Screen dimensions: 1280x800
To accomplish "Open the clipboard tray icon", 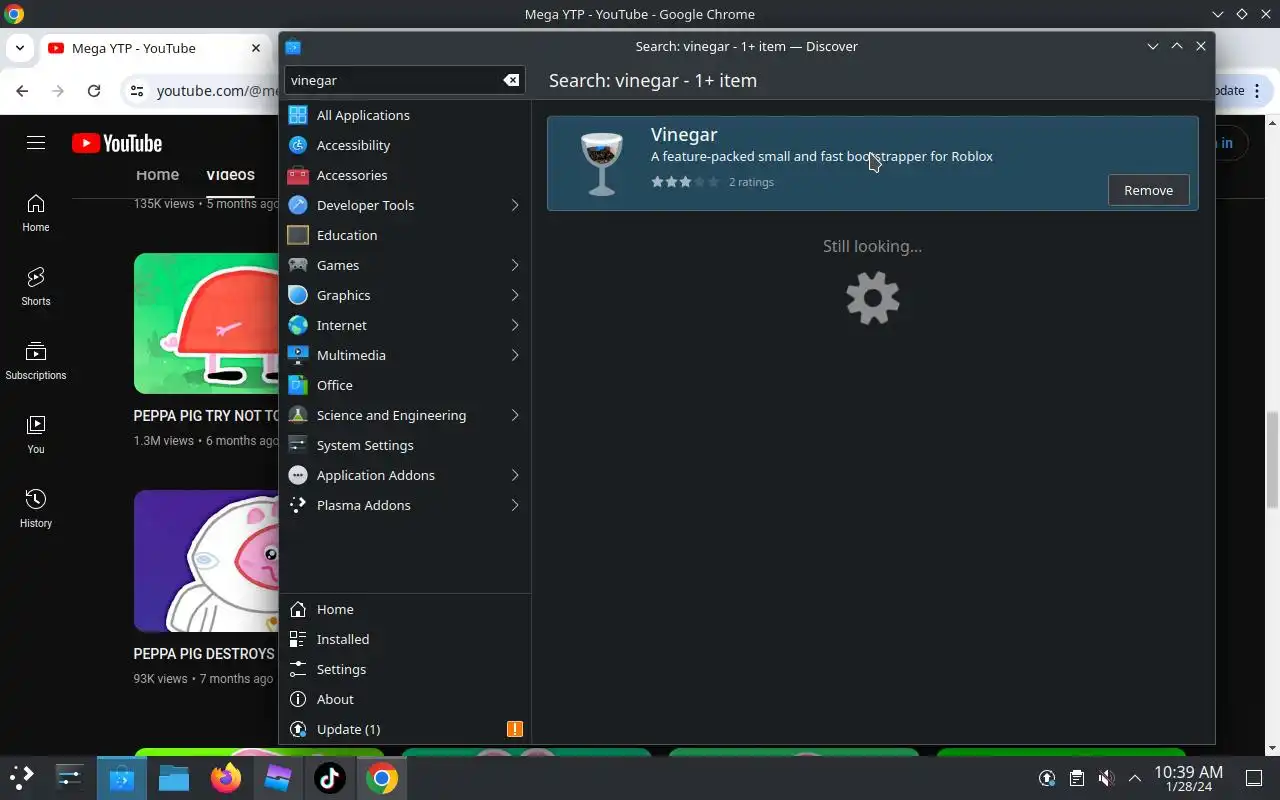I will click(x=1076, y=778).
